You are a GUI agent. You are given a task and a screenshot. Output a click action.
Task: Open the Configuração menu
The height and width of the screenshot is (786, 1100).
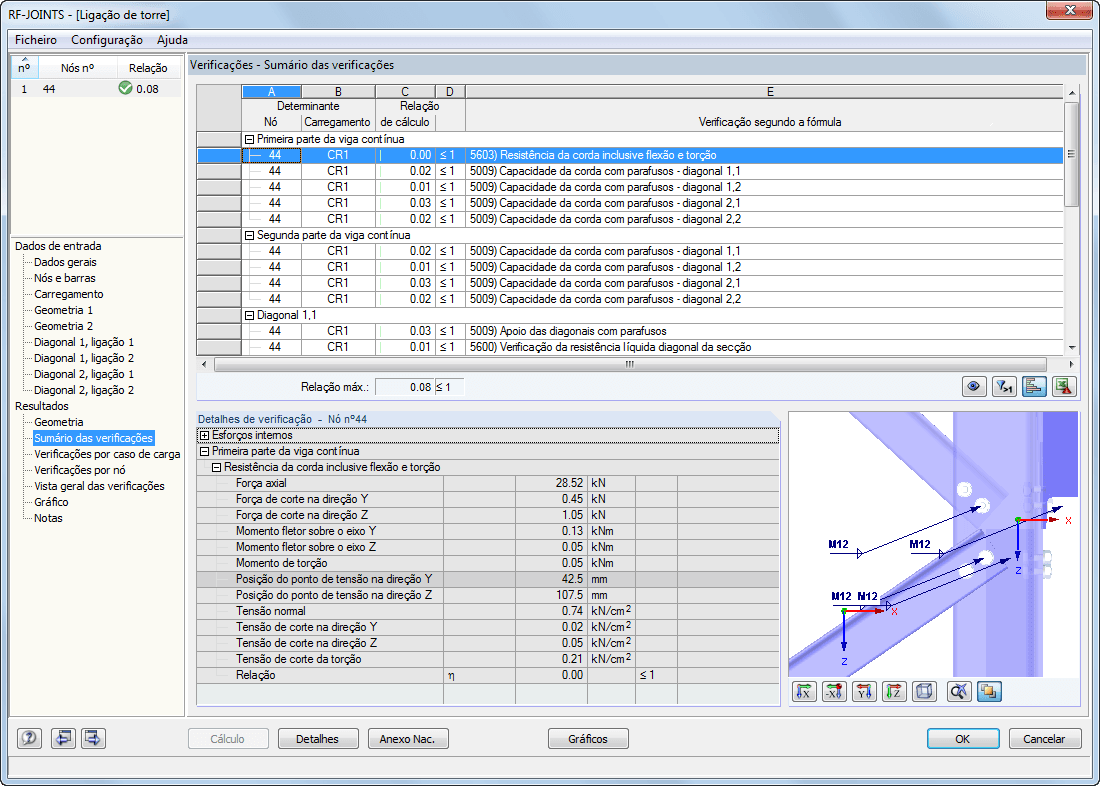click(107, 40)
